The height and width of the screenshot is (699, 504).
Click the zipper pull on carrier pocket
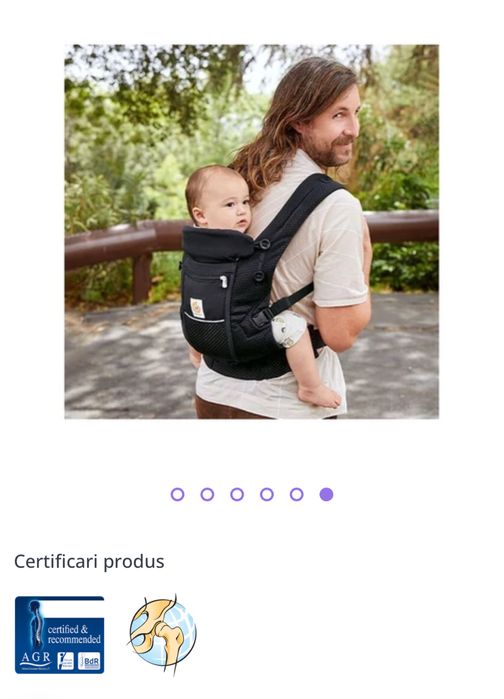(x=224, y=282)
